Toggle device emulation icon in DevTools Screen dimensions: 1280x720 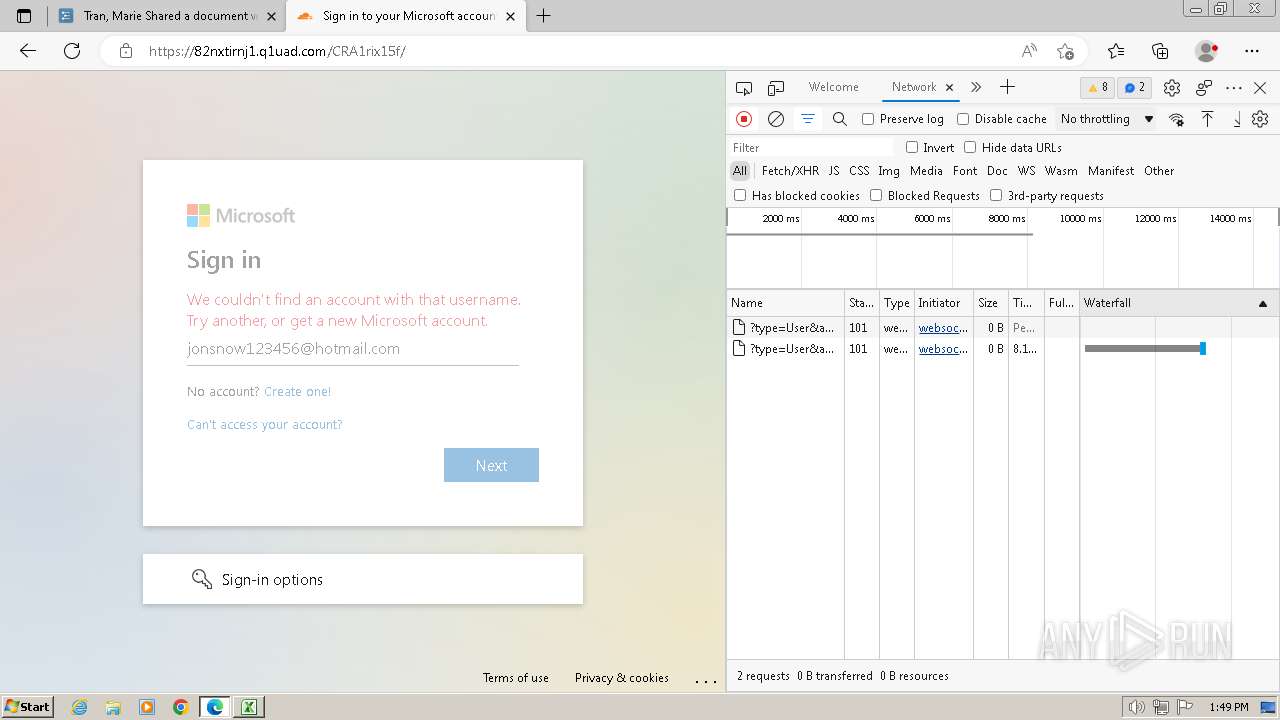click(x=776, y=88)
